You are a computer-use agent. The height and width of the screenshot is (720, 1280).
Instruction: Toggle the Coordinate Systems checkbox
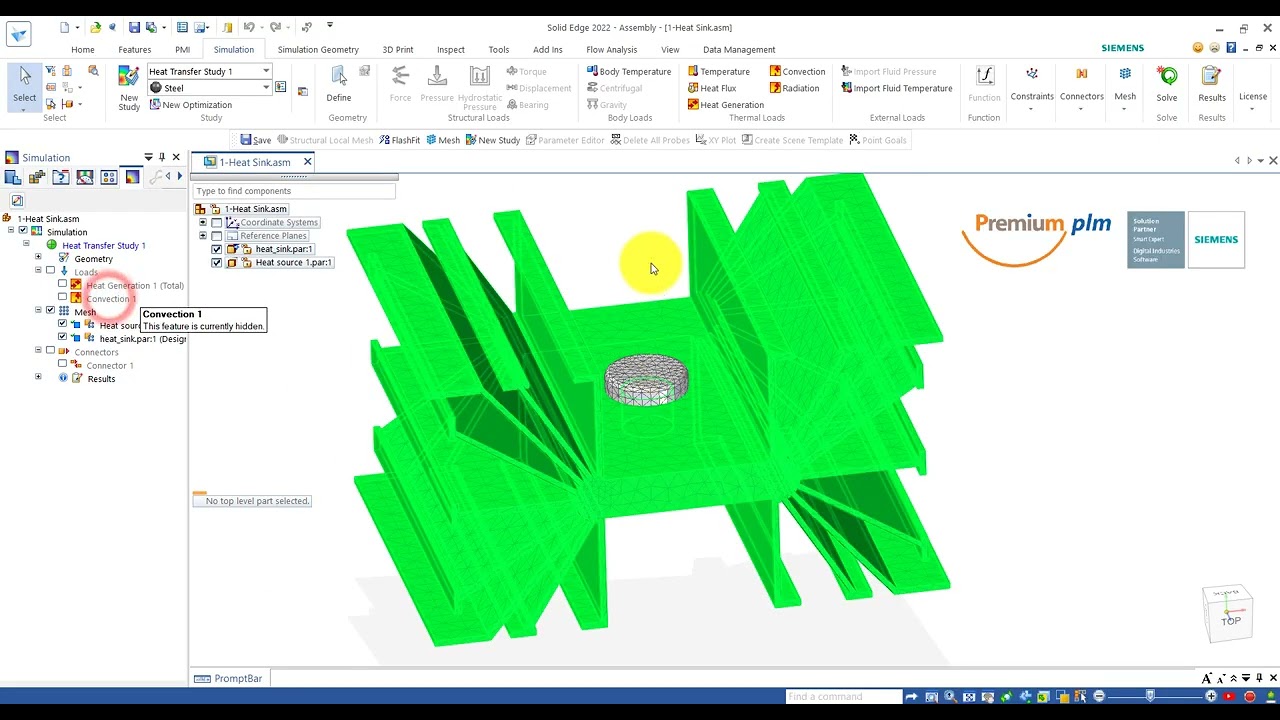[x=216, y=223]
